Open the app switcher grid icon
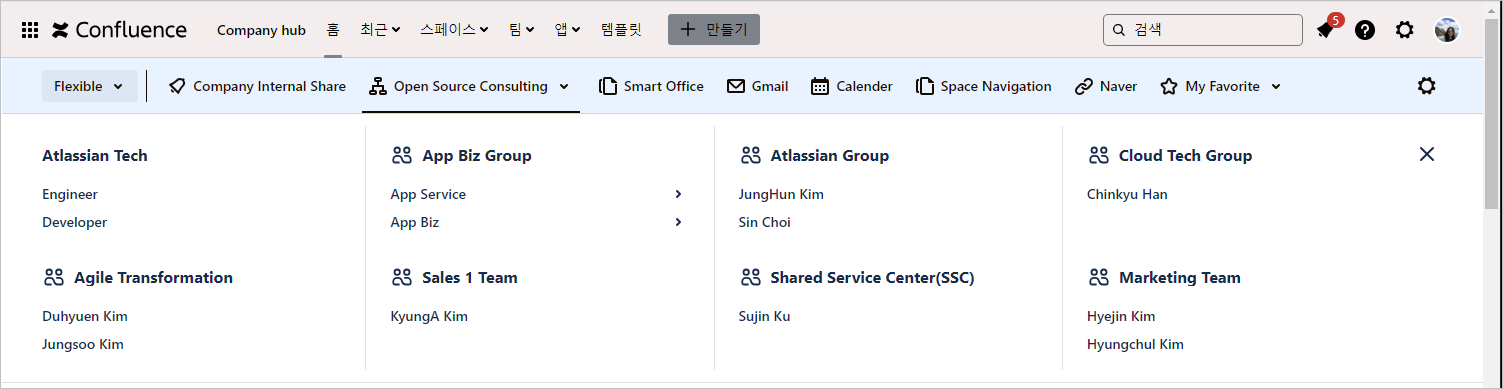The image size is (1503, 389). click(x=30, y=30)
